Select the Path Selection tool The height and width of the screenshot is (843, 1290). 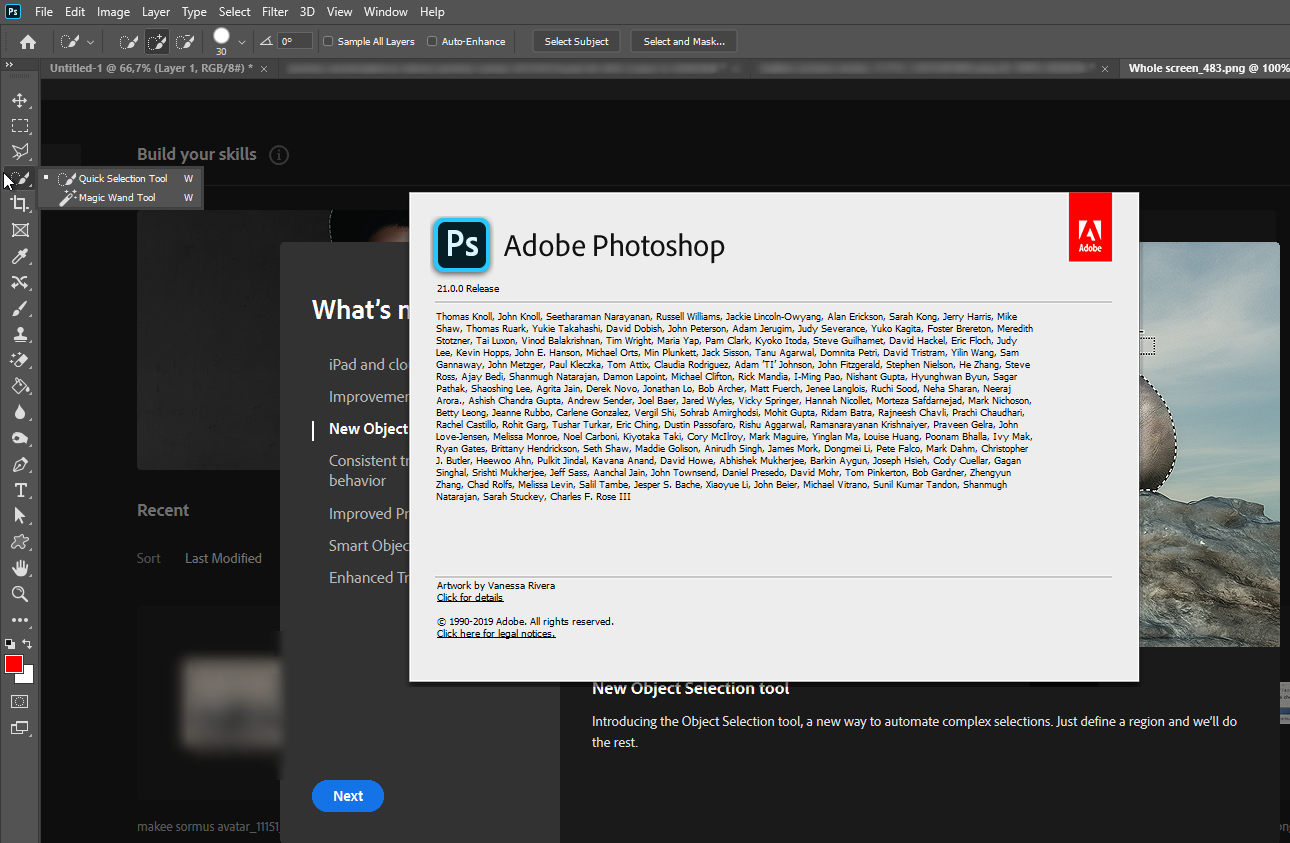[19, 516]
